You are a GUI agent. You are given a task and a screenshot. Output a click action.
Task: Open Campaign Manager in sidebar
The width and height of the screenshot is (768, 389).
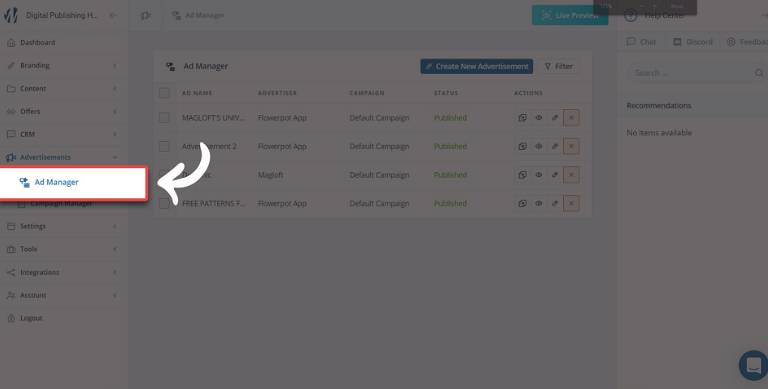[61, 204]
